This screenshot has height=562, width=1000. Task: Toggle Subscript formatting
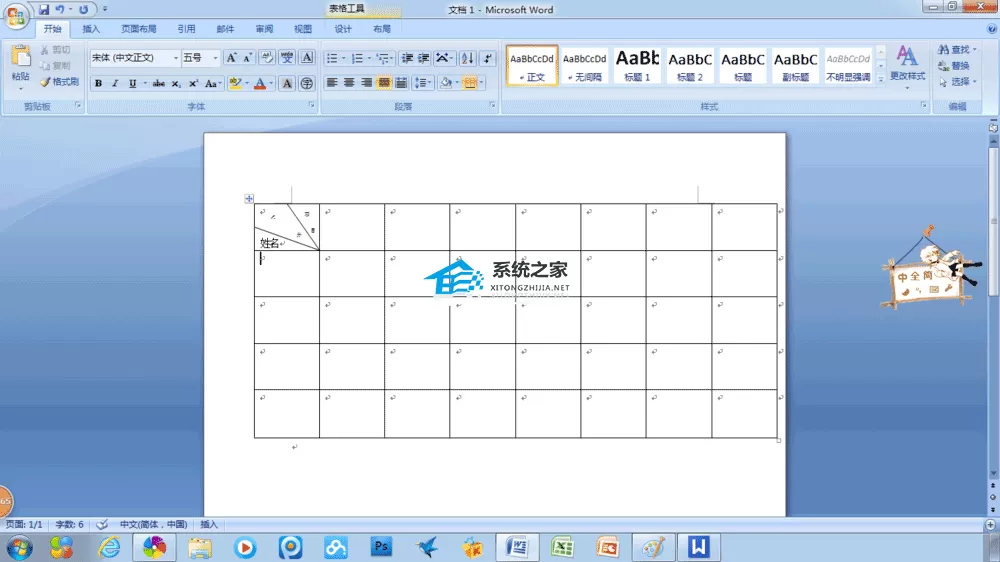click(176, 84)
